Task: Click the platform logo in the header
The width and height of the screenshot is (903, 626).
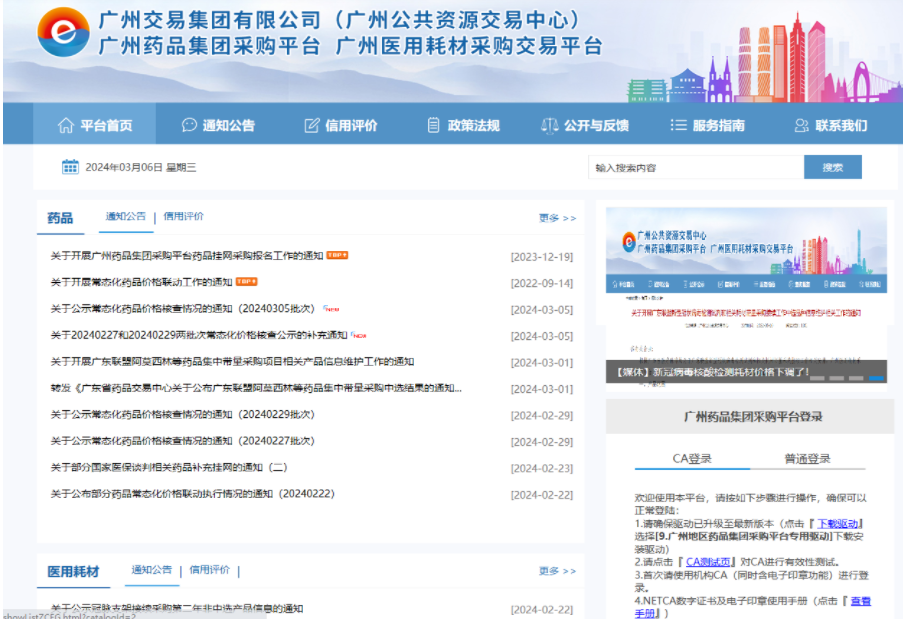Action: point(63,33)
